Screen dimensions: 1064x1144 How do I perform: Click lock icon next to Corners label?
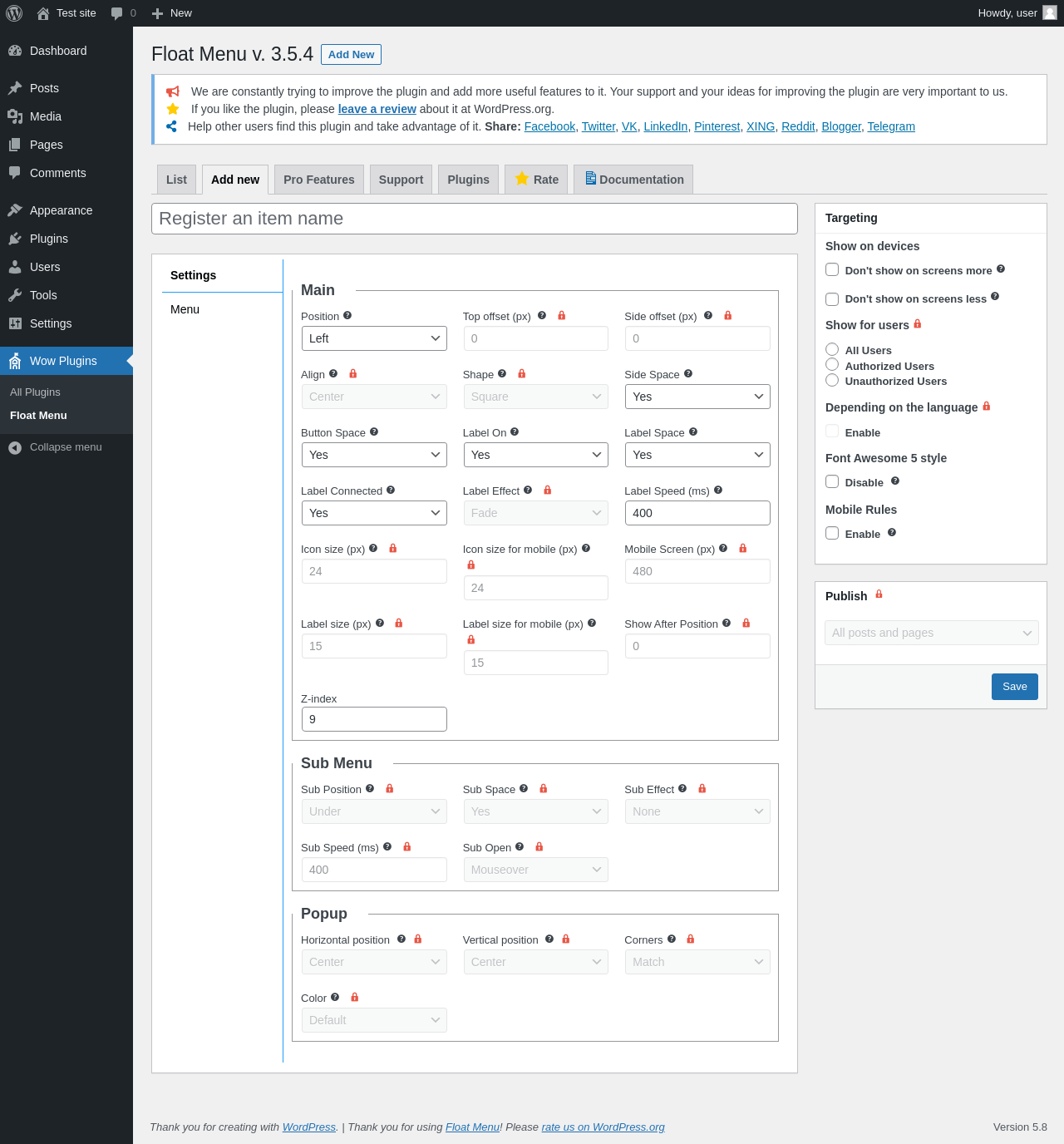point(691,939)
